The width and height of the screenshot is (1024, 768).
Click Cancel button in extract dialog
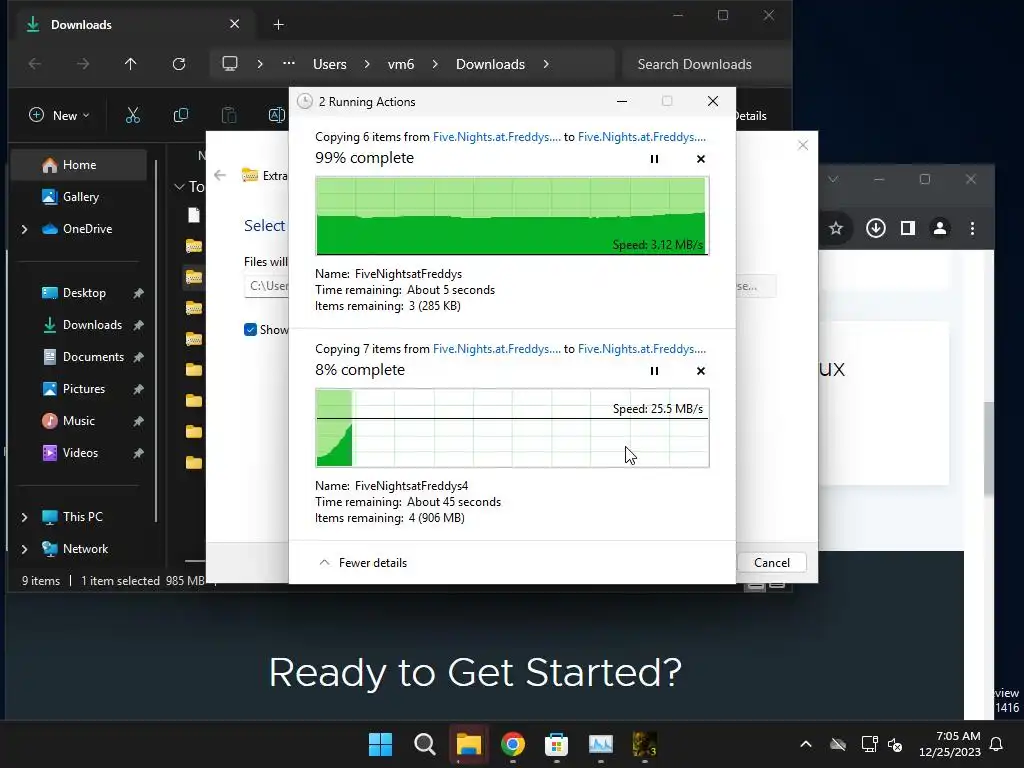coord(771,562)
